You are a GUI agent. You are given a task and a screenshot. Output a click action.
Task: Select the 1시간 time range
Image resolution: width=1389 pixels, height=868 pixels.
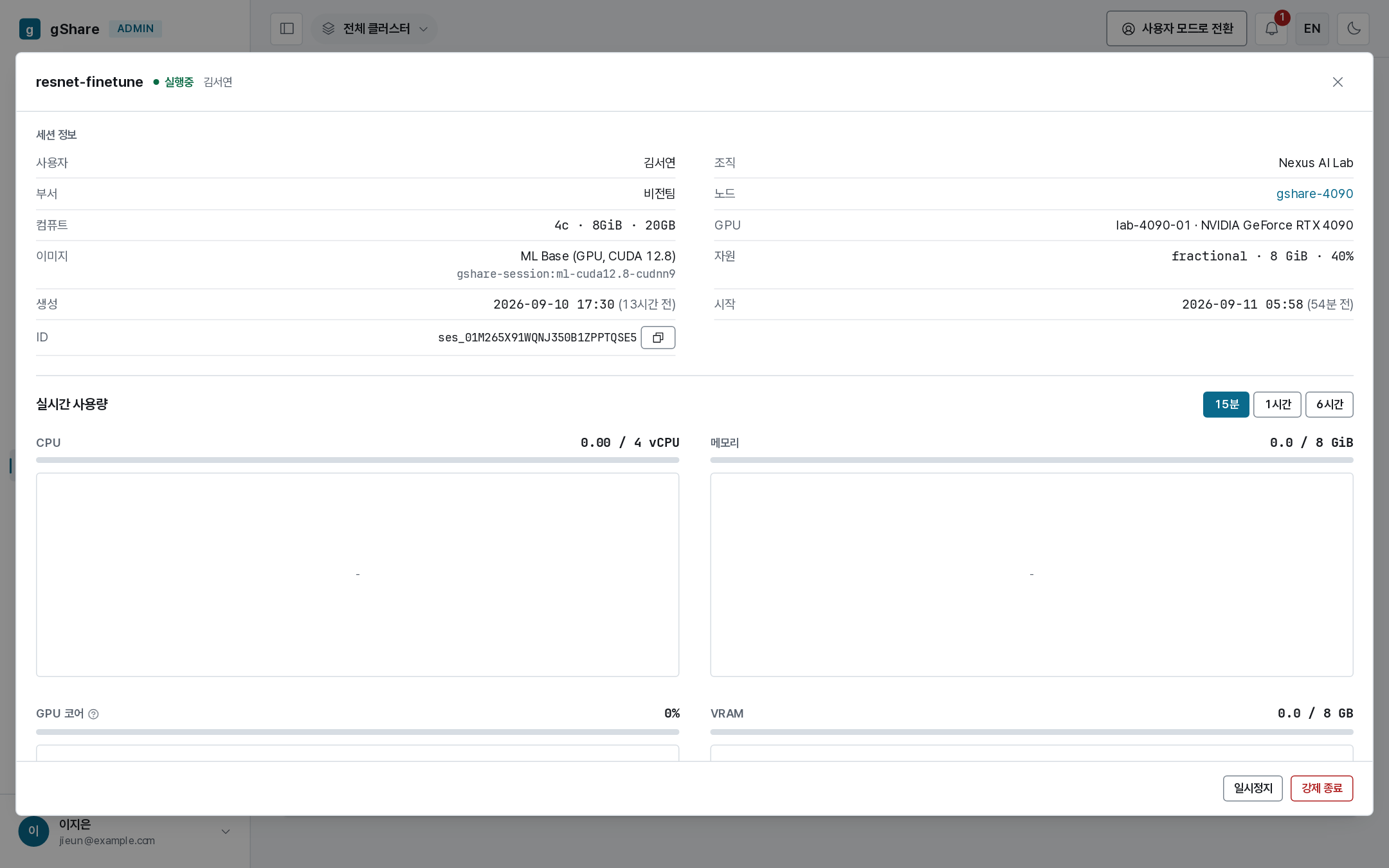point(1277,404)
